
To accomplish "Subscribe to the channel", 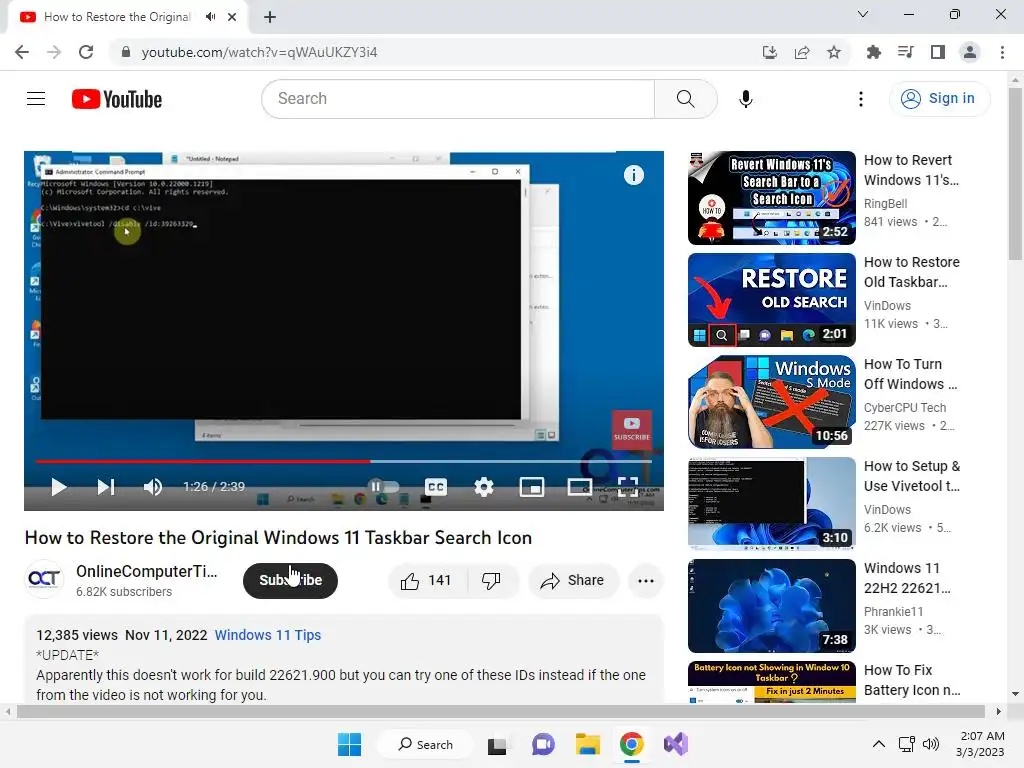I will (x=291, y=581).
